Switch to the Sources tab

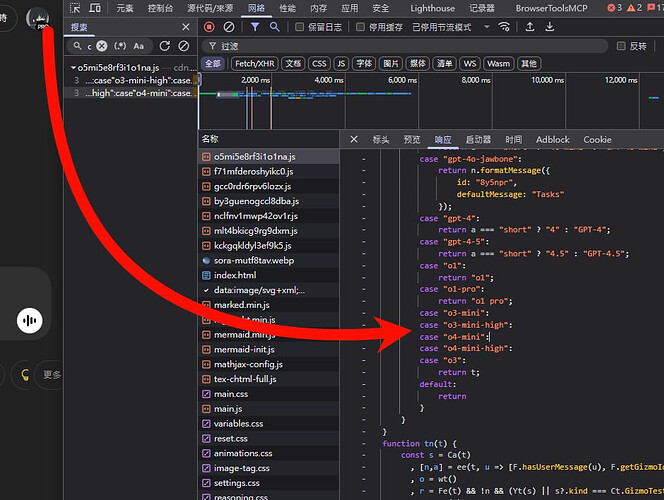pyautogui.click(x=210, y=8)
